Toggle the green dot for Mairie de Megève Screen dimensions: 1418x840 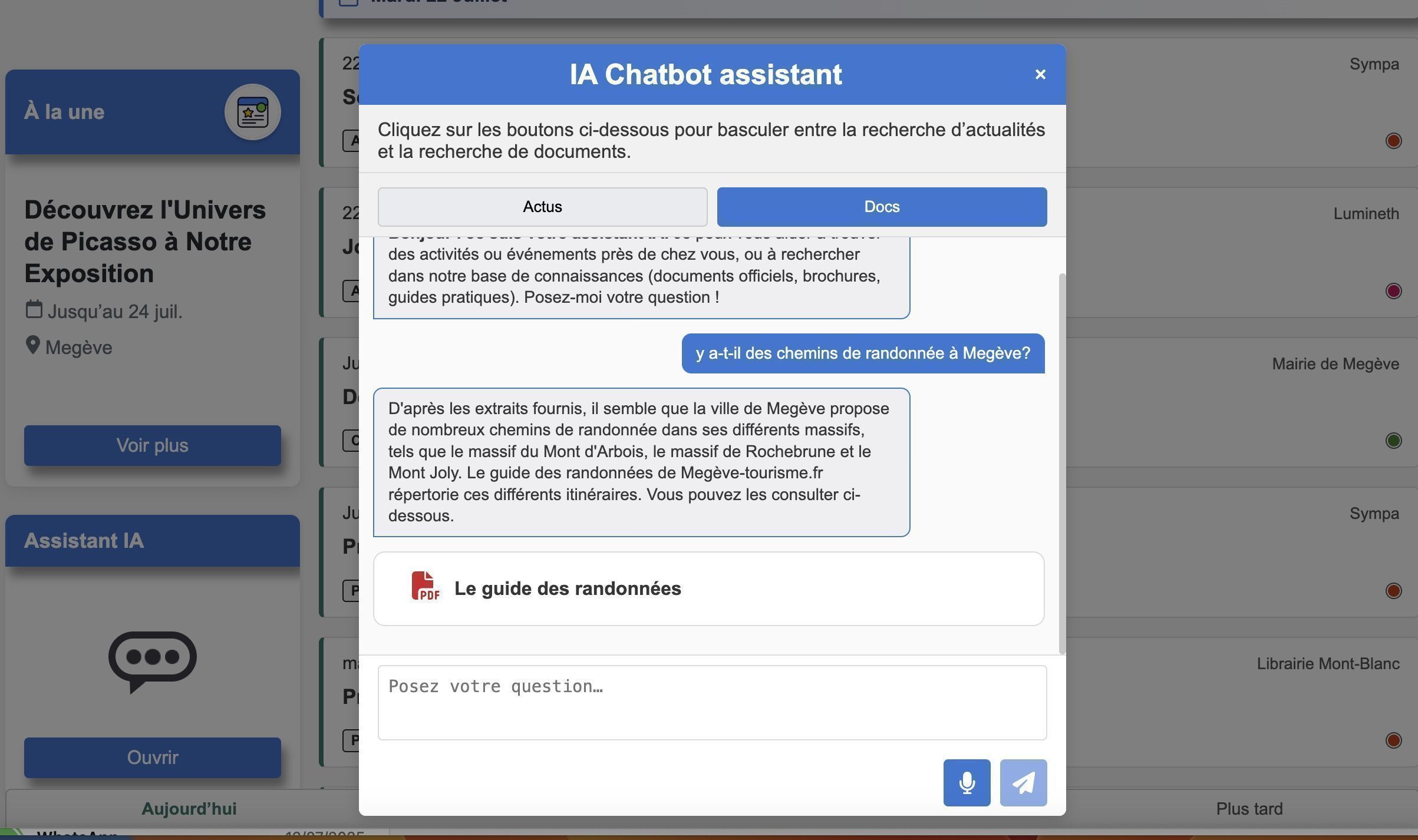(1393, 441)
